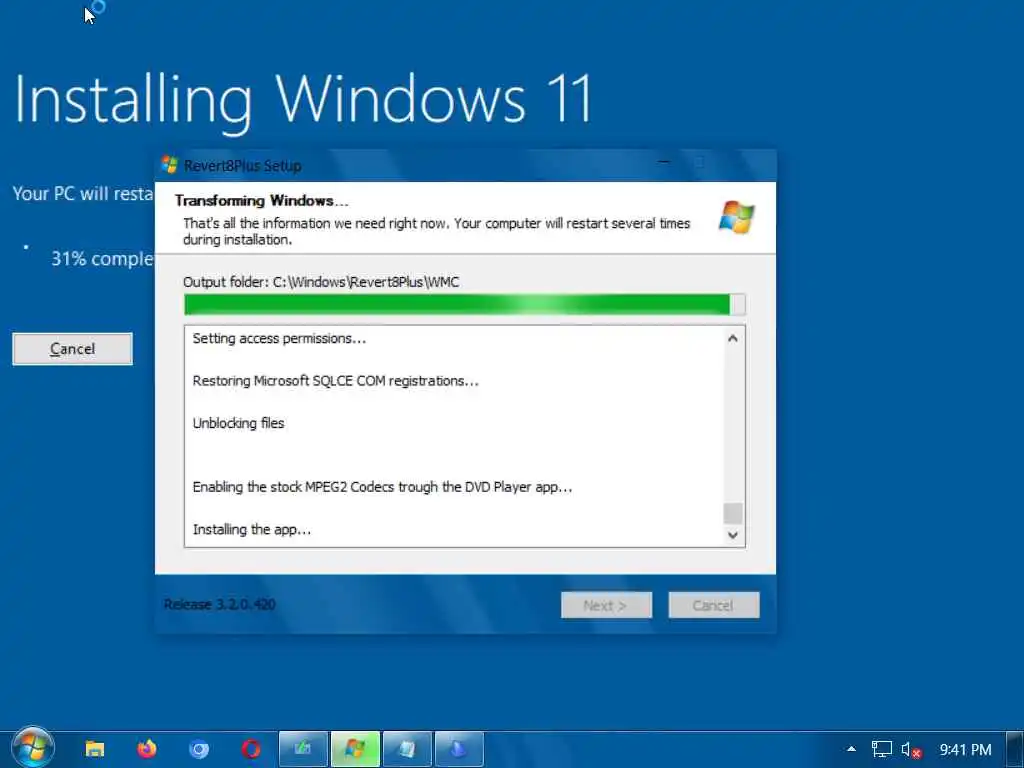The width and height of the screenshot is (1024, 768).
Task: Click the Cancel button in Revert8Plus Setup
Action: pos(714,605)
